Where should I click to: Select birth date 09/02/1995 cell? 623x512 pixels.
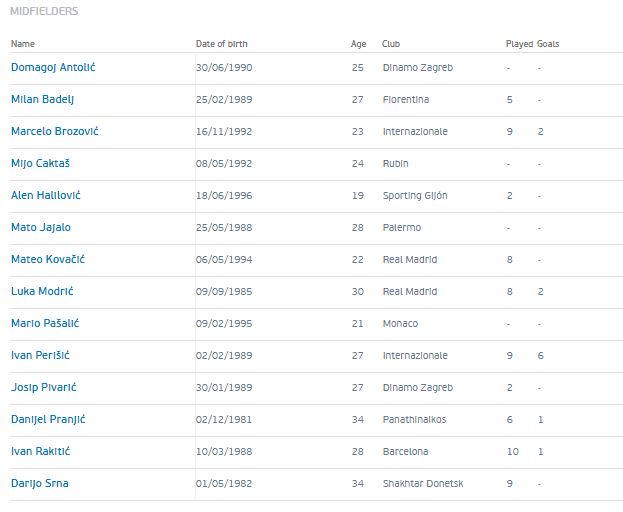coord(224,323)
